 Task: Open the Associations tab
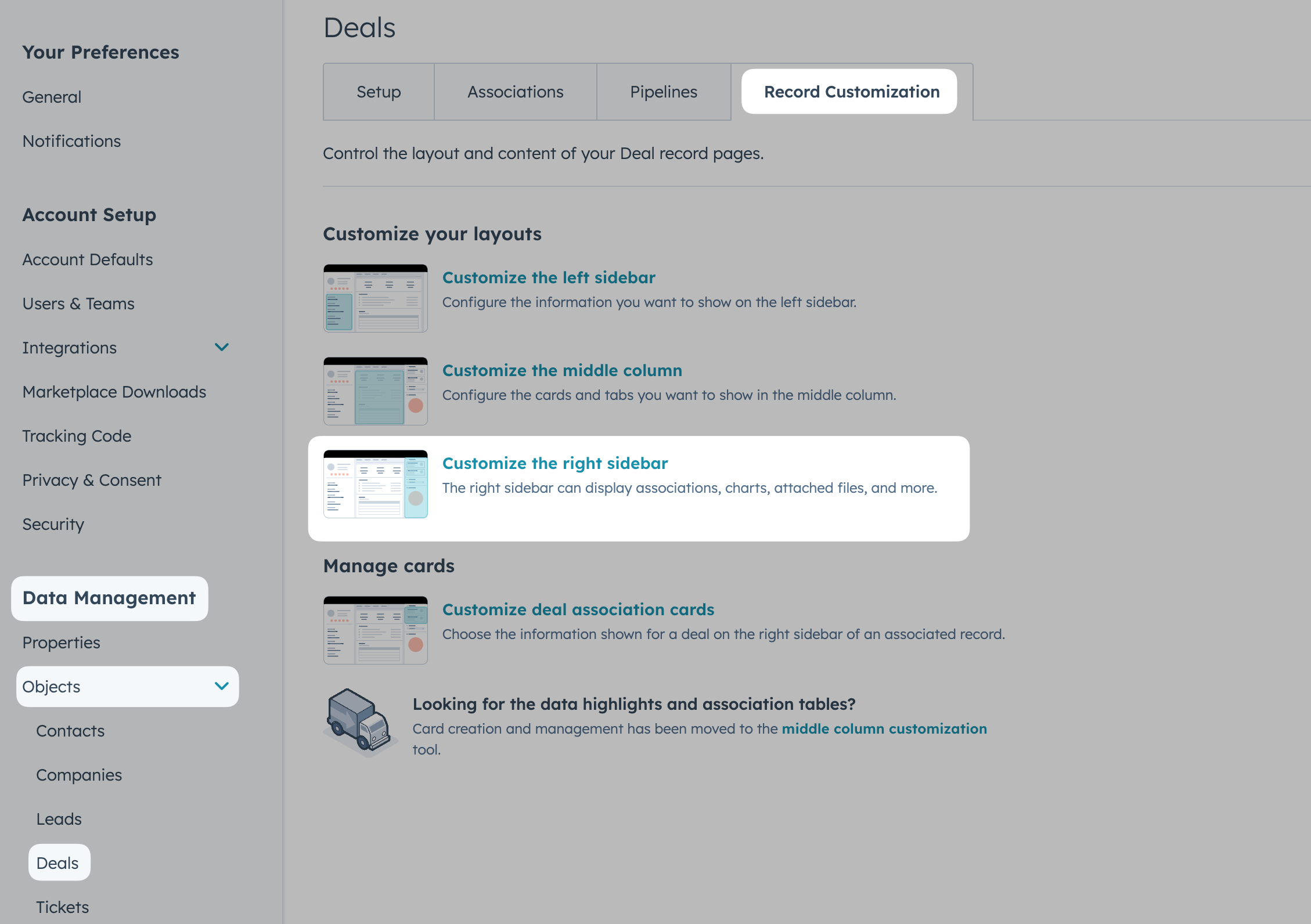[x=515, y=92]
